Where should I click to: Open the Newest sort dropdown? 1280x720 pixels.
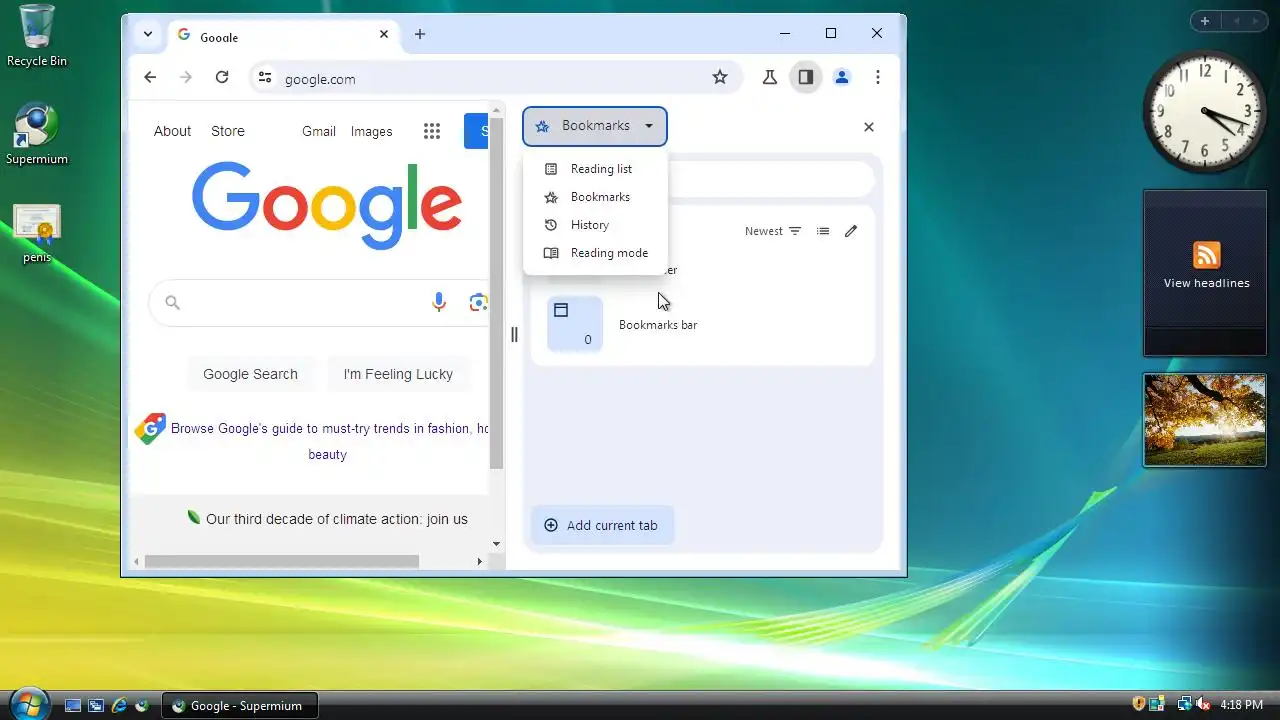tap(773, 231)
